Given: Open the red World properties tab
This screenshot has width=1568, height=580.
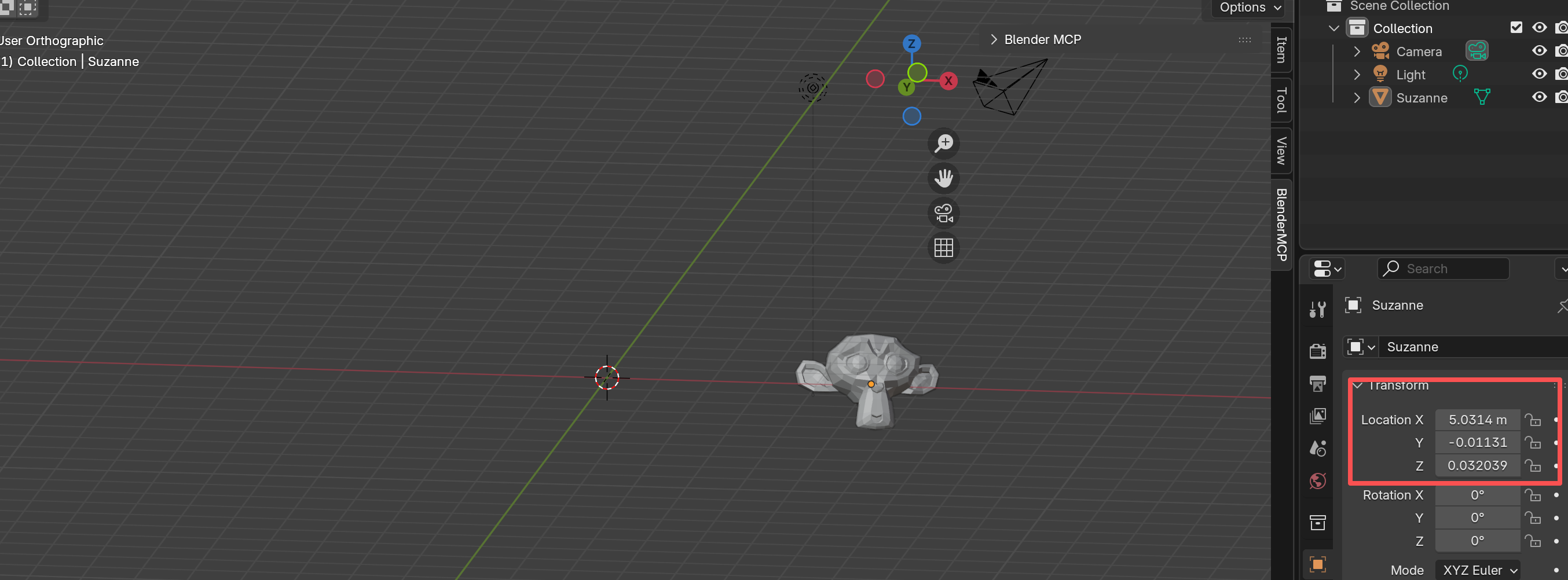Looking at the screenshot, I should 1317,481.
